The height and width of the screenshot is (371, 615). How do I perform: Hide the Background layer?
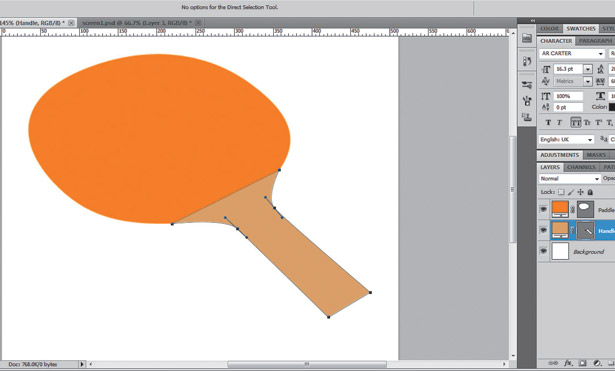543,251
